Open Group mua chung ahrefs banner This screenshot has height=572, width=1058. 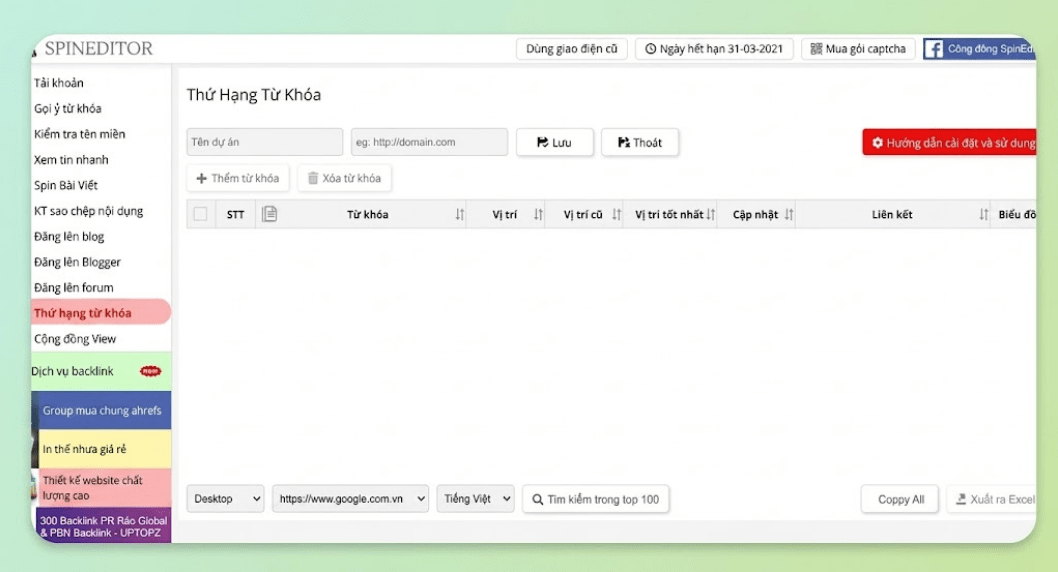pos(102,411)
